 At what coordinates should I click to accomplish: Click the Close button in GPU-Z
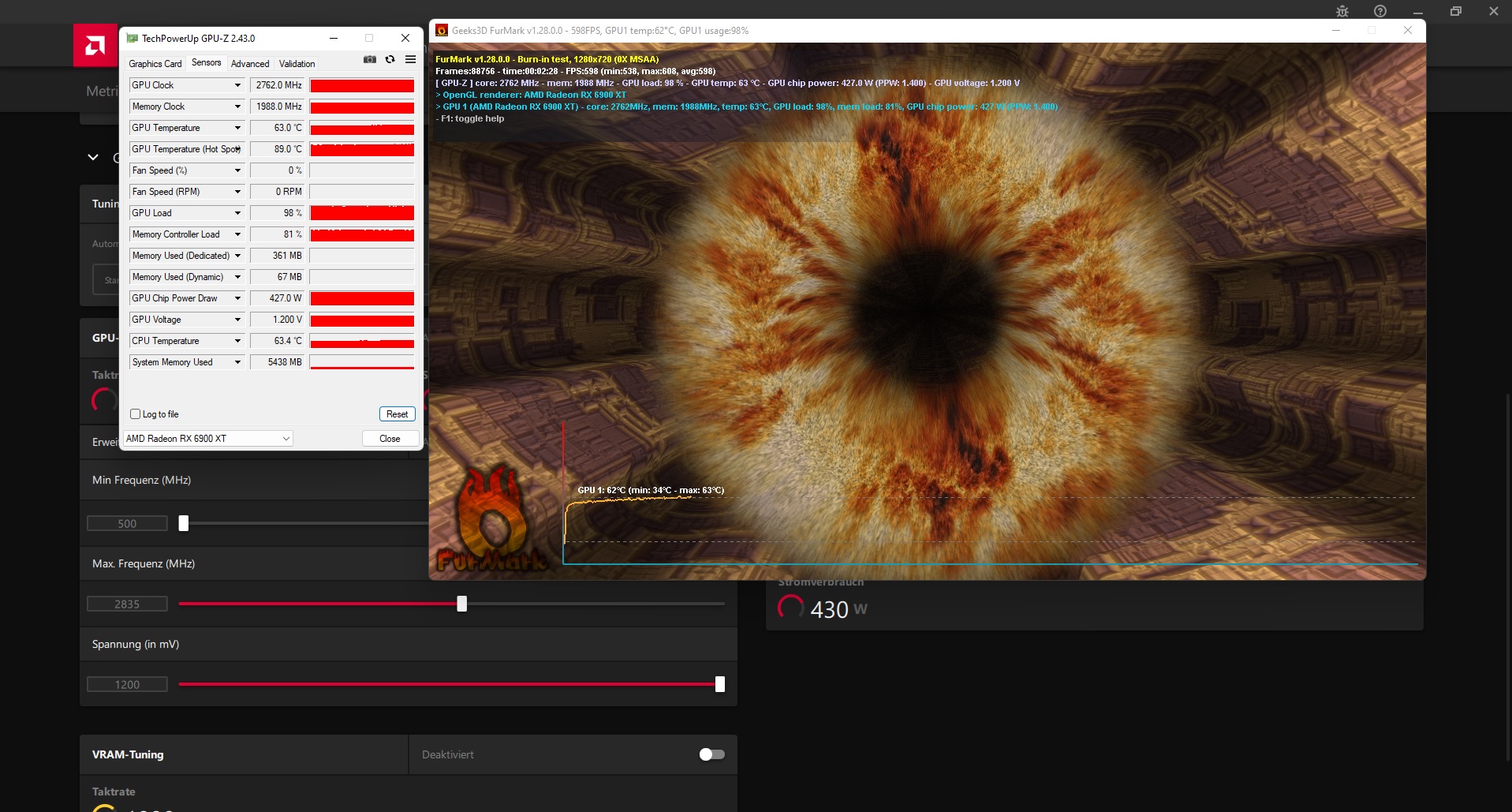pos(390,439)
